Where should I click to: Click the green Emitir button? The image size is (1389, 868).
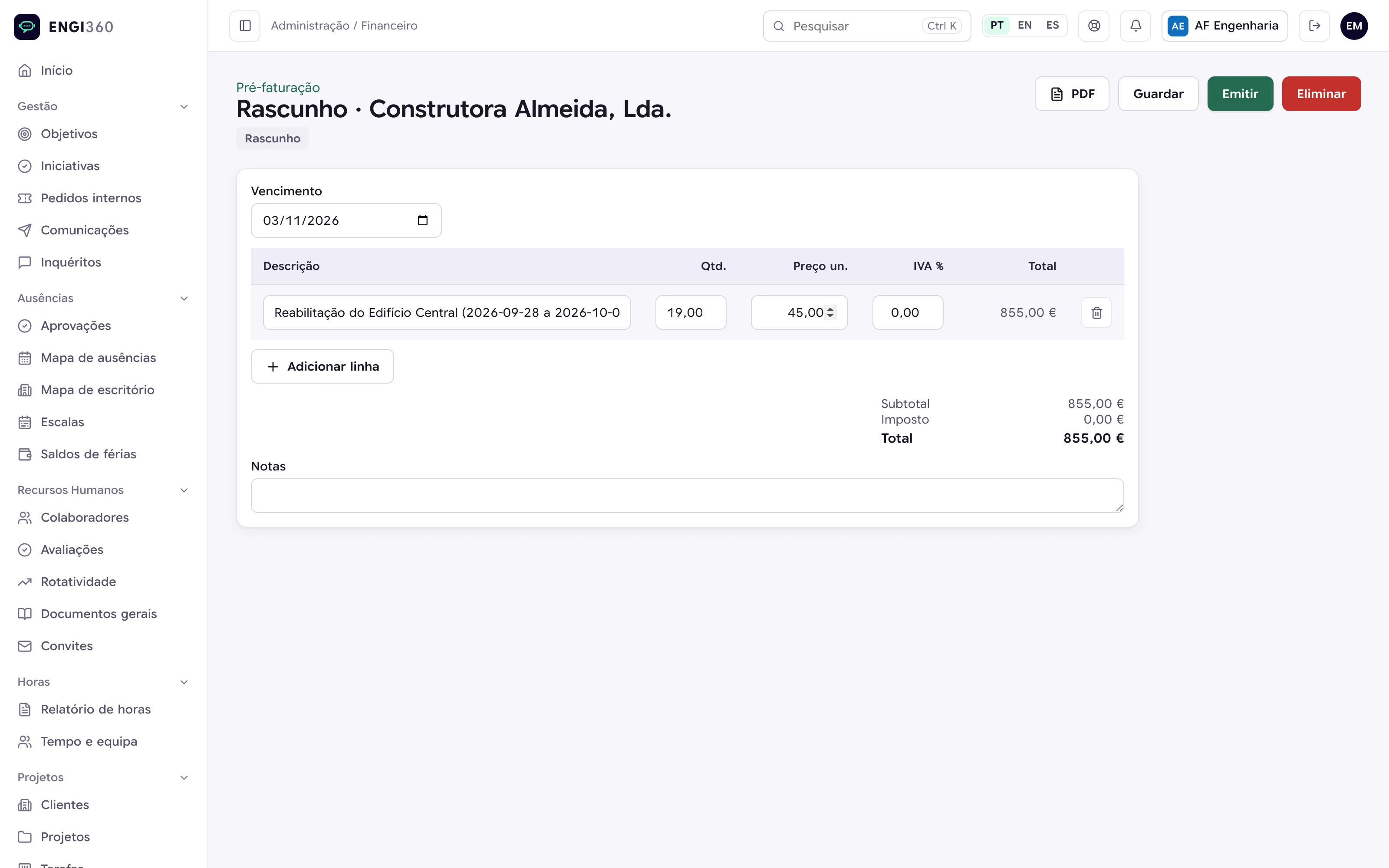[x=1240, y=94]
